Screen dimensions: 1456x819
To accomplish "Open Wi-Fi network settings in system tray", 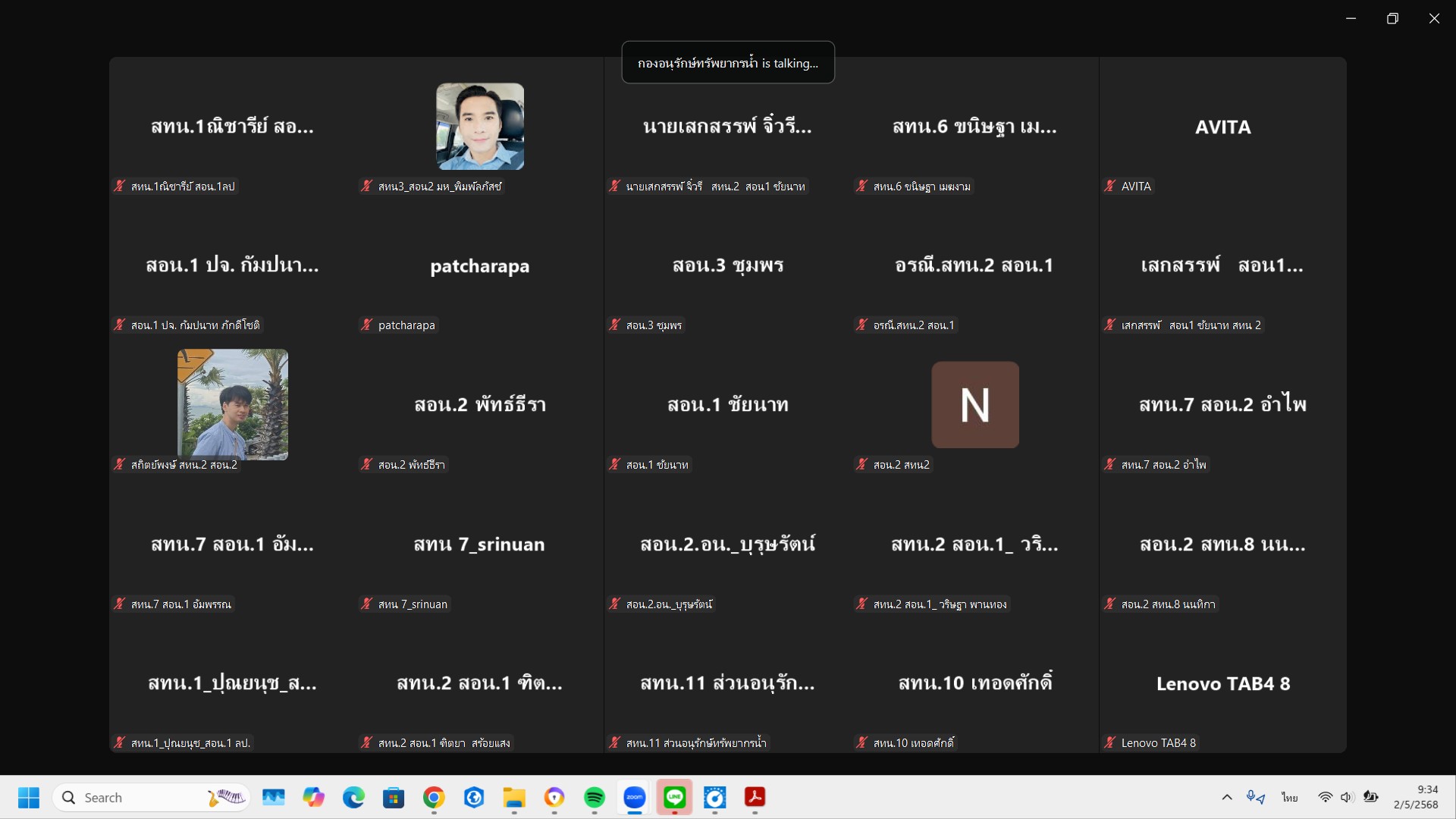I will (1325, 797).
